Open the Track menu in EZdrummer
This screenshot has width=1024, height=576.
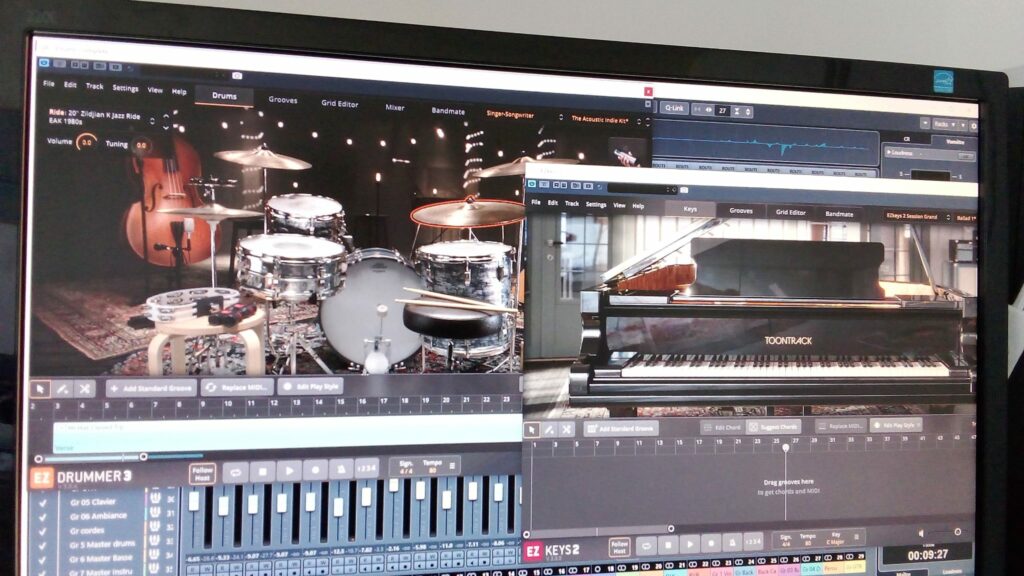pyautogui.click(x=94, y=86)
